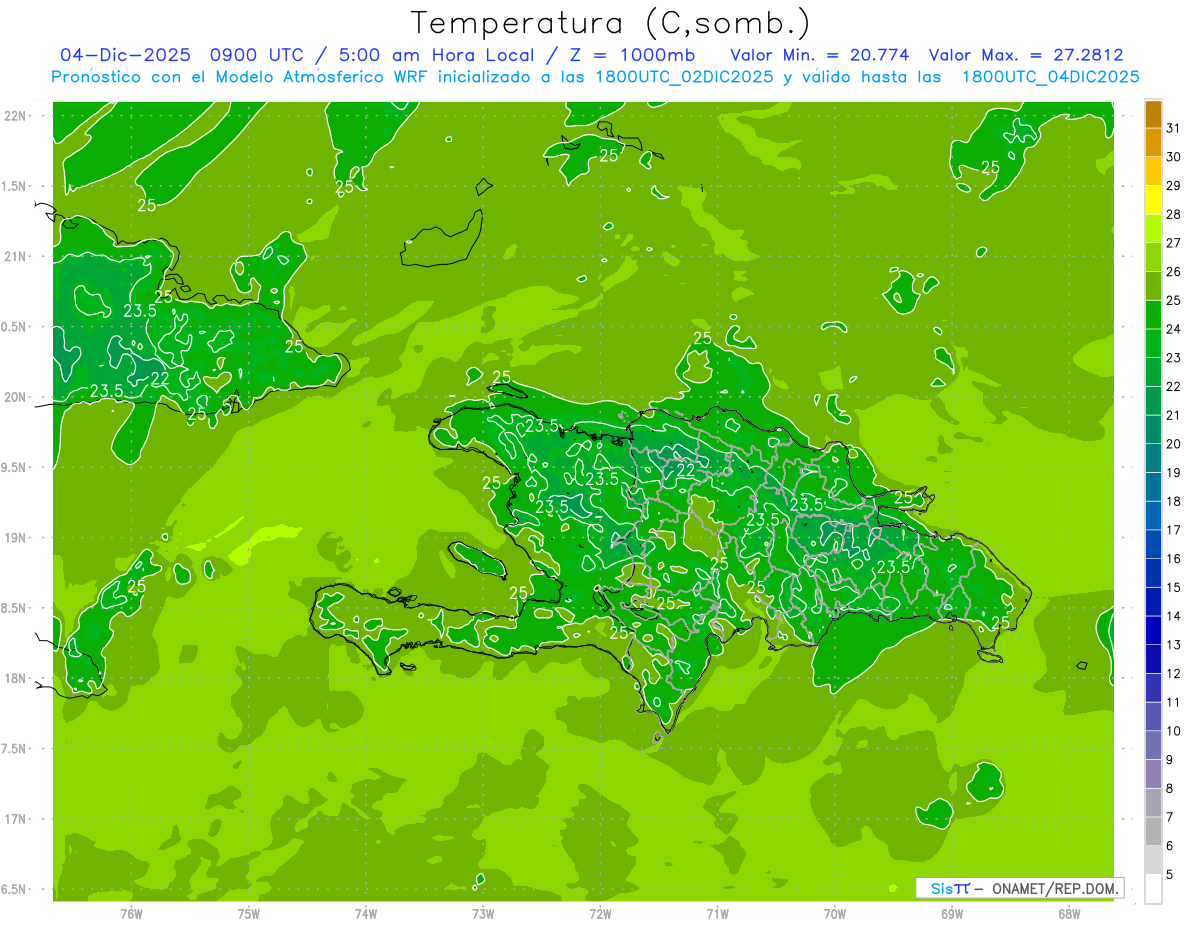The width and height of the screenshot is (1200, 927).
Task: Click the colorbar value label "19"
Action: (x=1174, y=473)
